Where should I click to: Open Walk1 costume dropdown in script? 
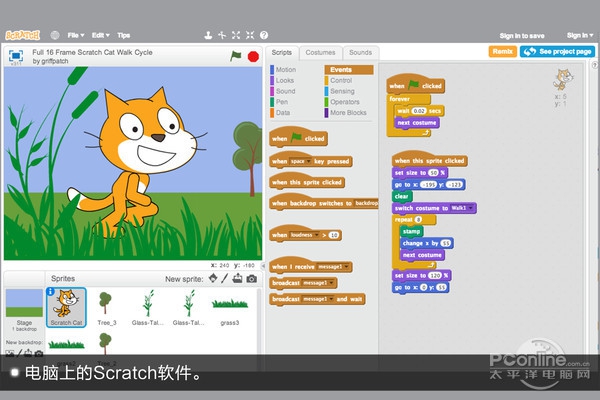[x=471, y=207]
